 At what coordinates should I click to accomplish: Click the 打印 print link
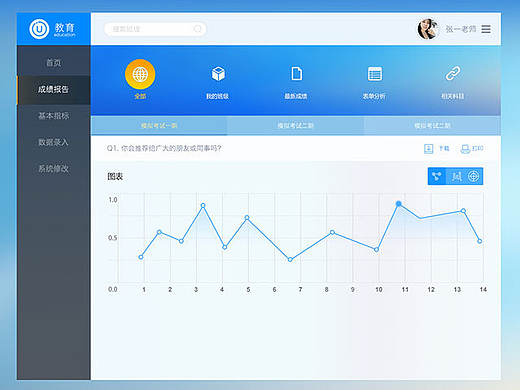pyautogui.click(x=478, y=148)
